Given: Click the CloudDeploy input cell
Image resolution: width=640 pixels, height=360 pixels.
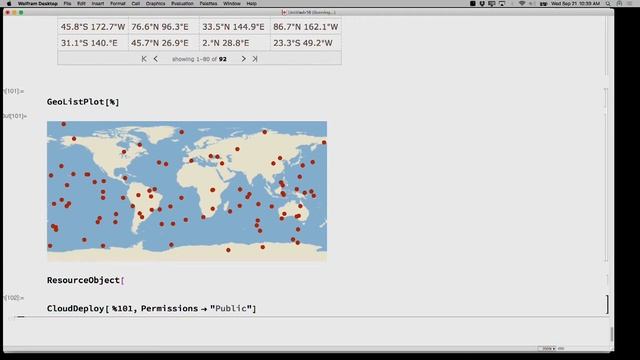Looking at the screenshot, I should point(151,309).
